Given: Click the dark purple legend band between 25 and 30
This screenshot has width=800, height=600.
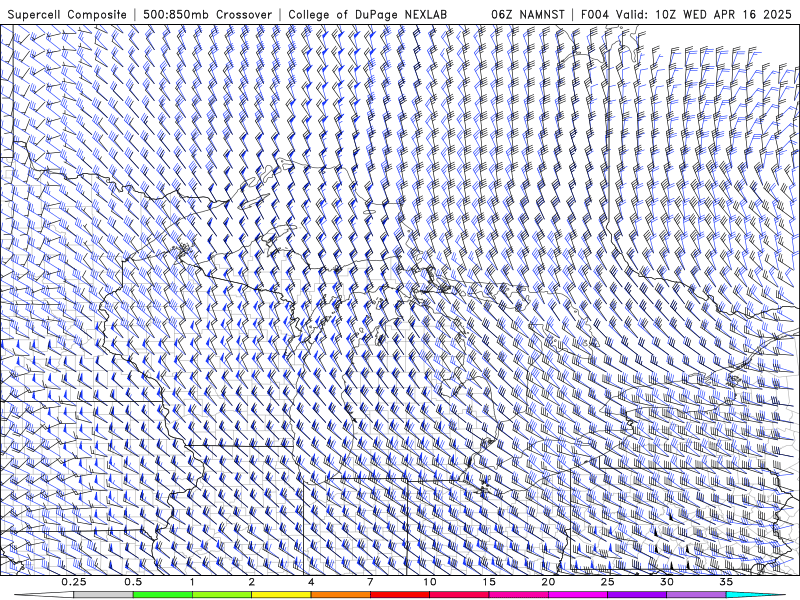Looking at the screenshot, I should [637, 595].
